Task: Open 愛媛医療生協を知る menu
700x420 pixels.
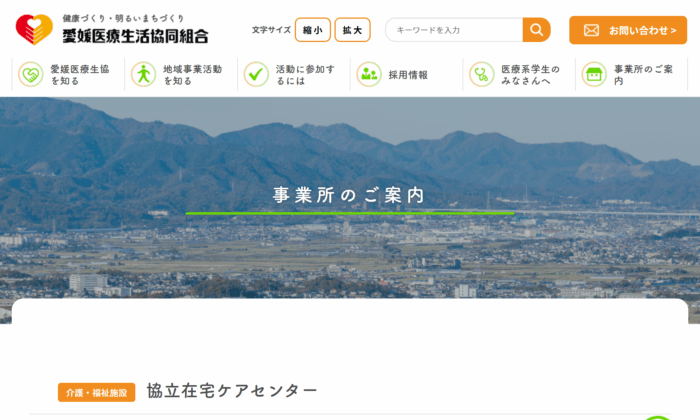Action: [68, 75]
